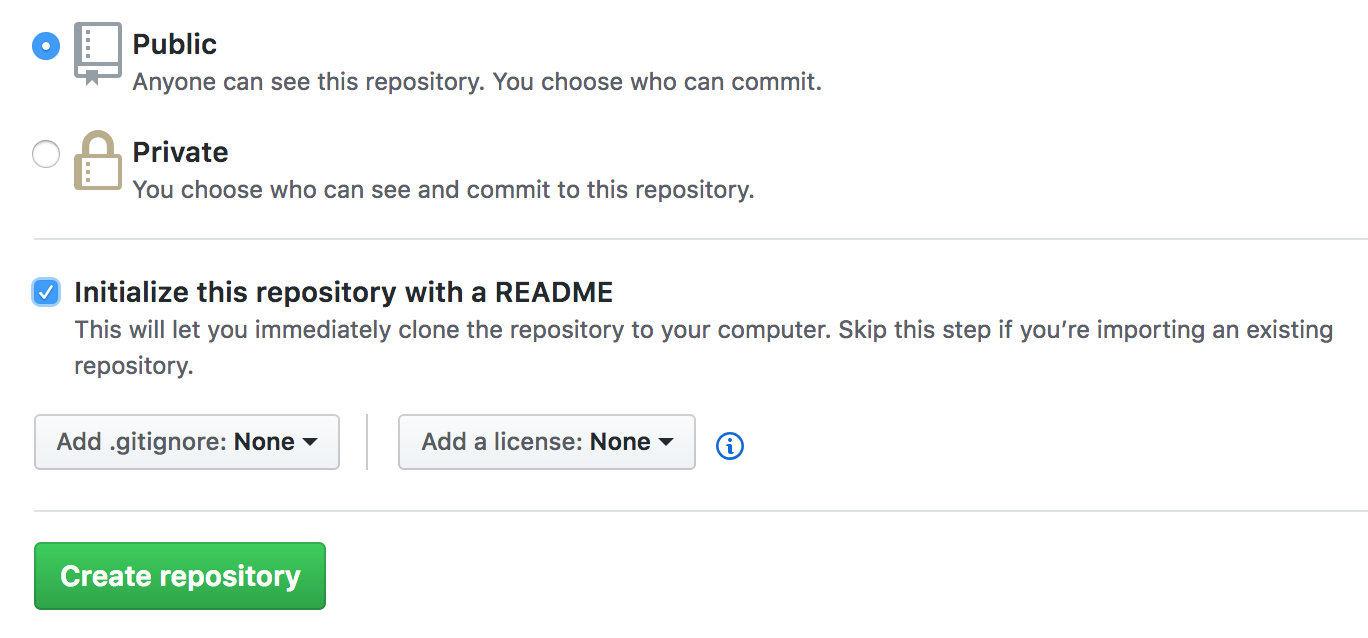The width and height of the screenshot is (1368, 638).
Task: Click the 'Skip this step' helper text
Action: [912, 330]
